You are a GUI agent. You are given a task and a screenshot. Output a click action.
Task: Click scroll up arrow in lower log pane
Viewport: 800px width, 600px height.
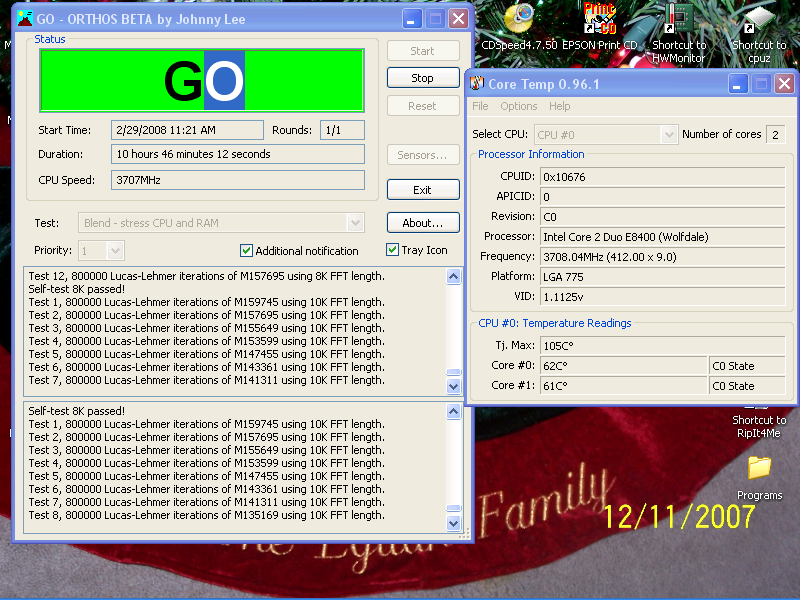click(454, 412)
